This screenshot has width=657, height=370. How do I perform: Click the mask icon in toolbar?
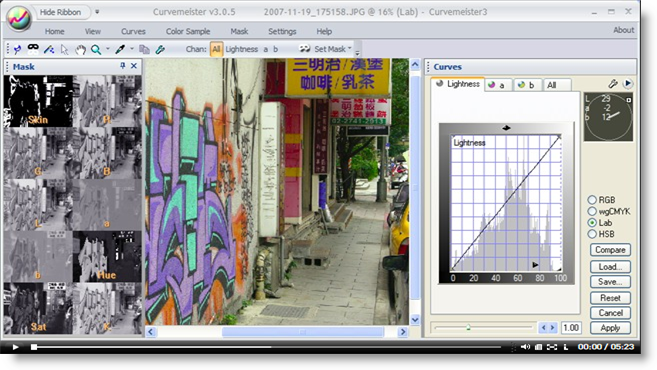point(33,49)
